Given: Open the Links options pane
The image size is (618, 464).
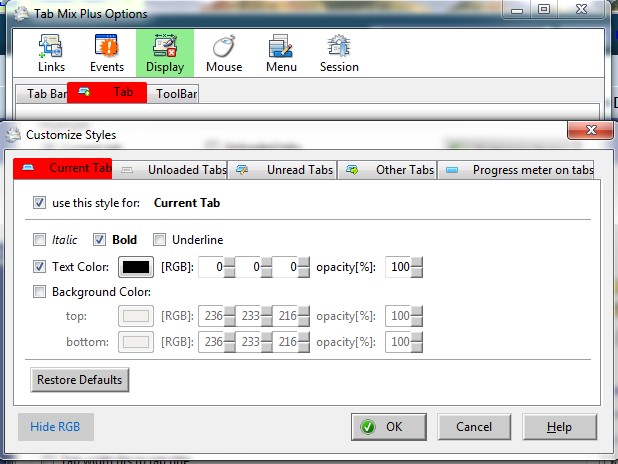Looking at the screenshot, I should click(x=51, y=53).
